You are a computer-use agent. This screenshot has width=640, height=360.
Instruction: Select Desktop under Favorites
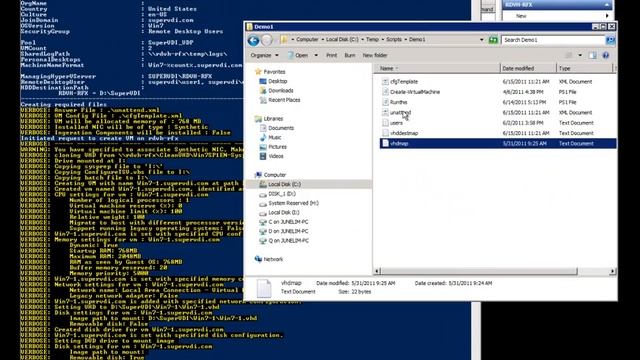tap(278, 81)
